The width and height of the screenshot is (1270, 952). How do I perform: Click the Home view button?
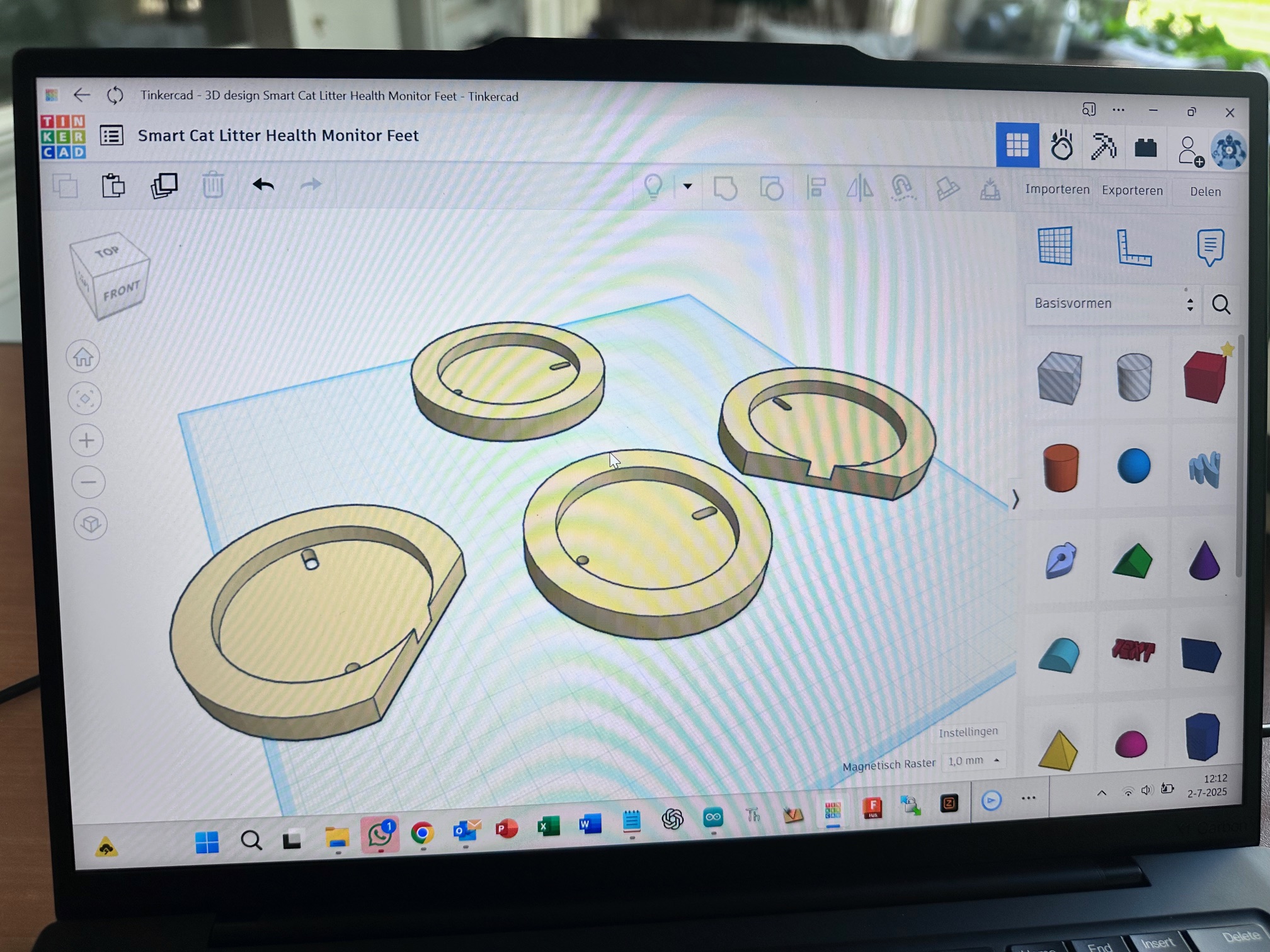click(83, 357)
